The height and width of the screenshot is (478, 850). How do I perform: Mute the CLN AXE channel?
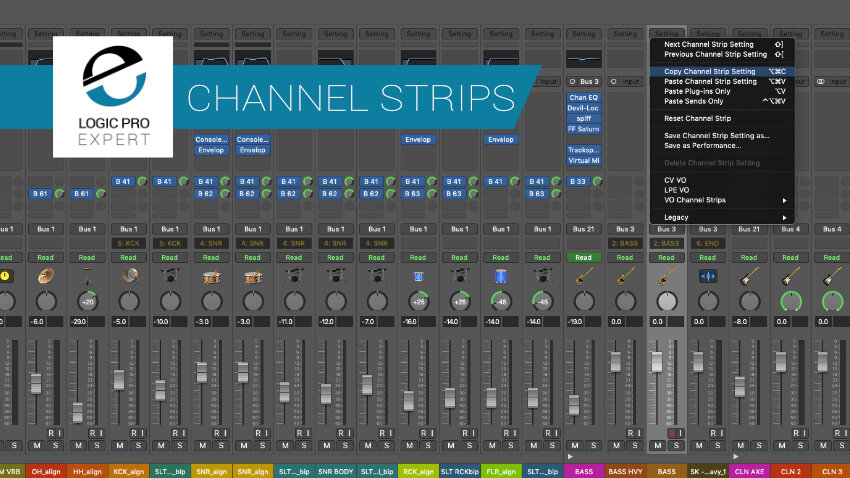pos(740,445)
